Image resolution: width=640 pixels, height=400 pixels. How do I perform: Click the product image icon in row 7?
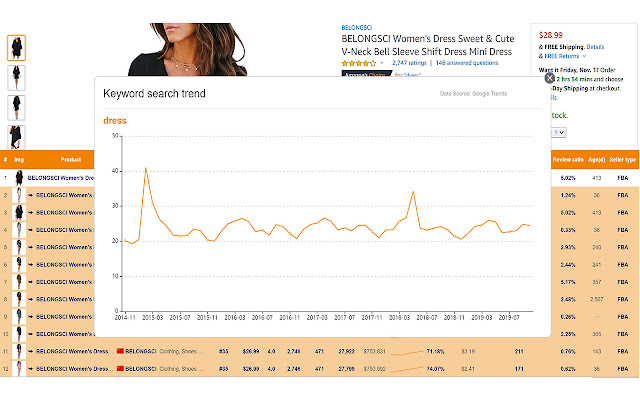point(19,282)
